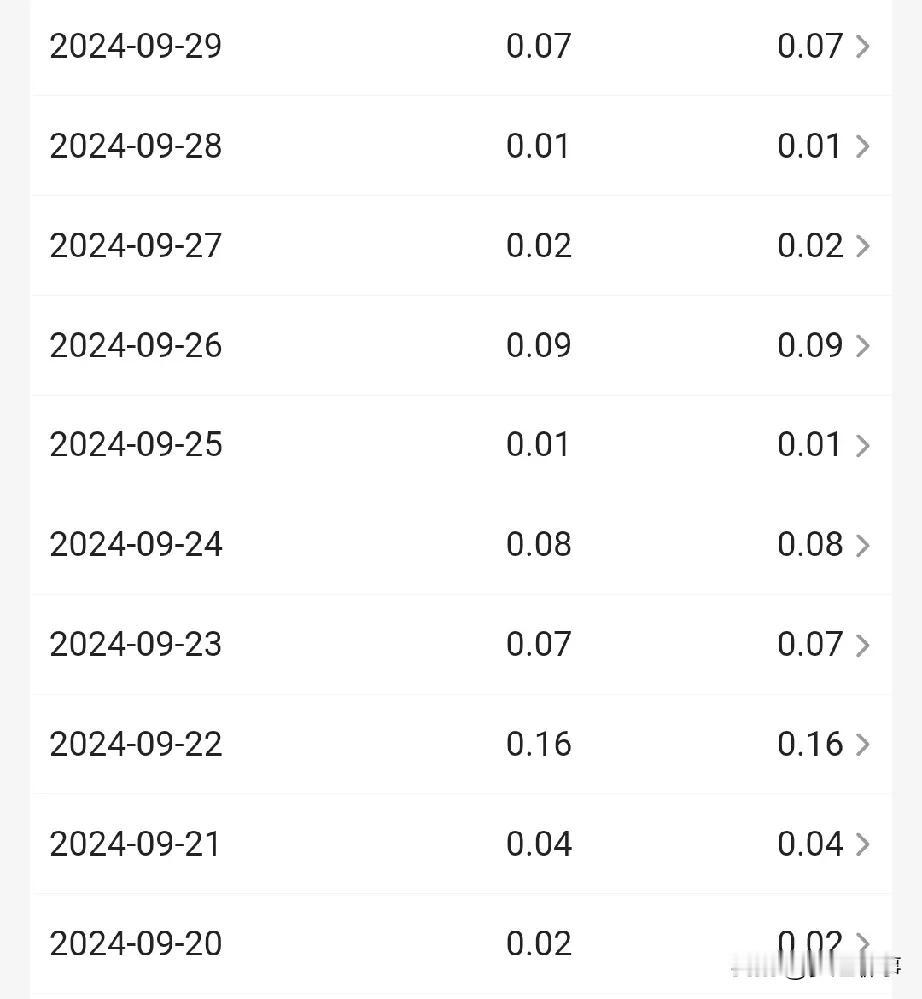
Task: Tap right-side 0.08 value for 2024-09-24
Action: tap(810, 545)
